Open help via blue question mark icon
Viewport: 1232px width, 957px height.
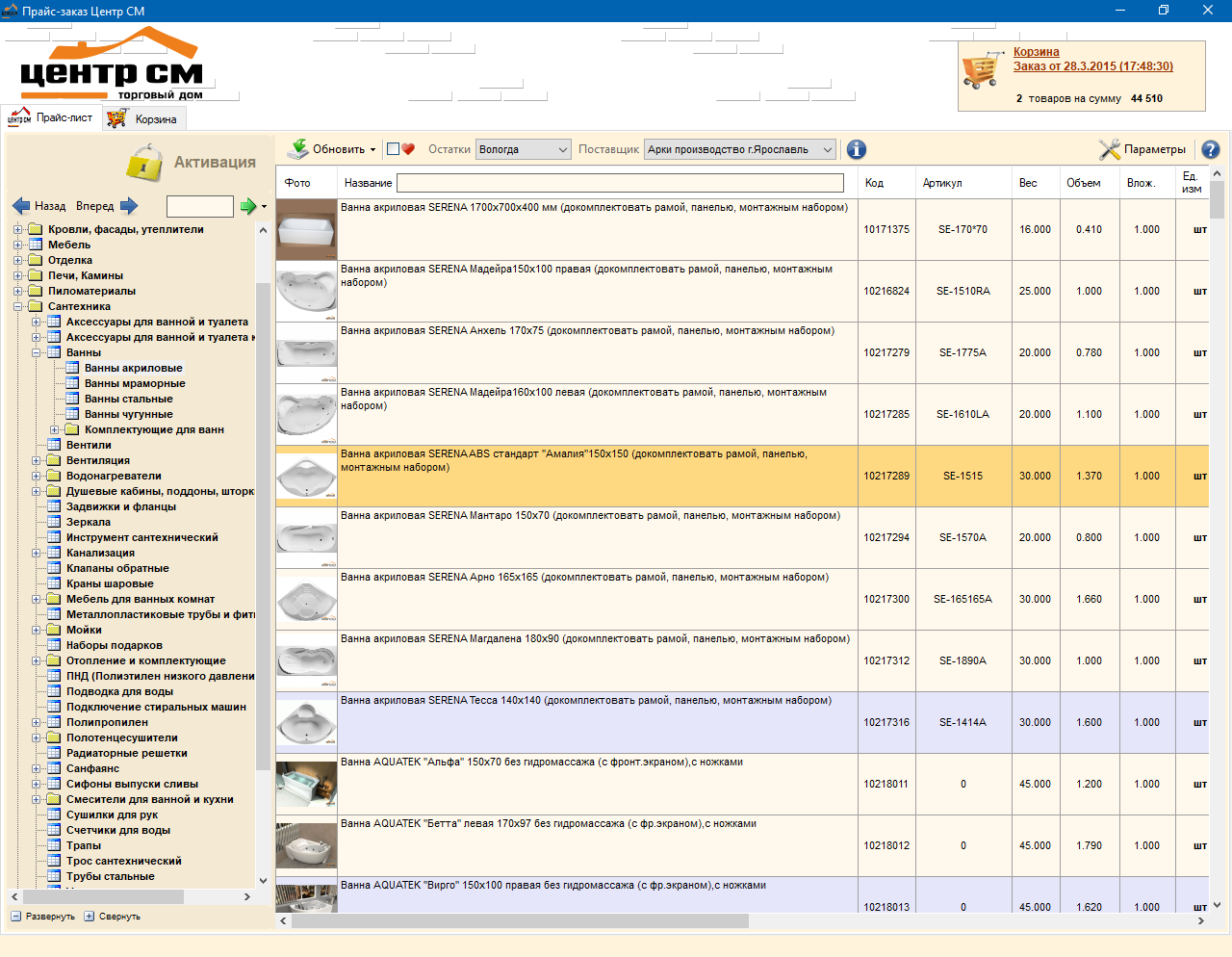click(x=1211, y=149)
